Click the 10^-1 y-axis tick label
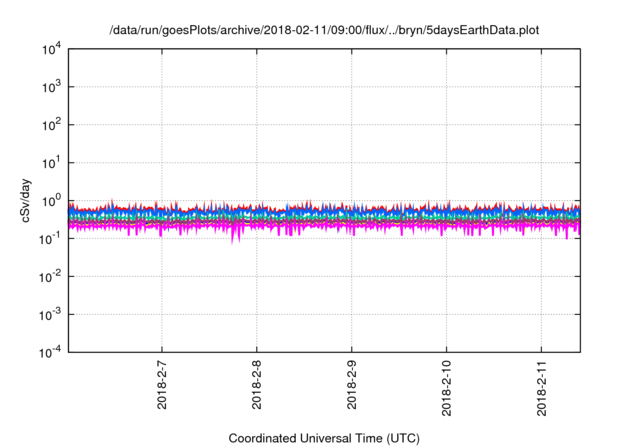The image size is (640, 448). [50, 239]
